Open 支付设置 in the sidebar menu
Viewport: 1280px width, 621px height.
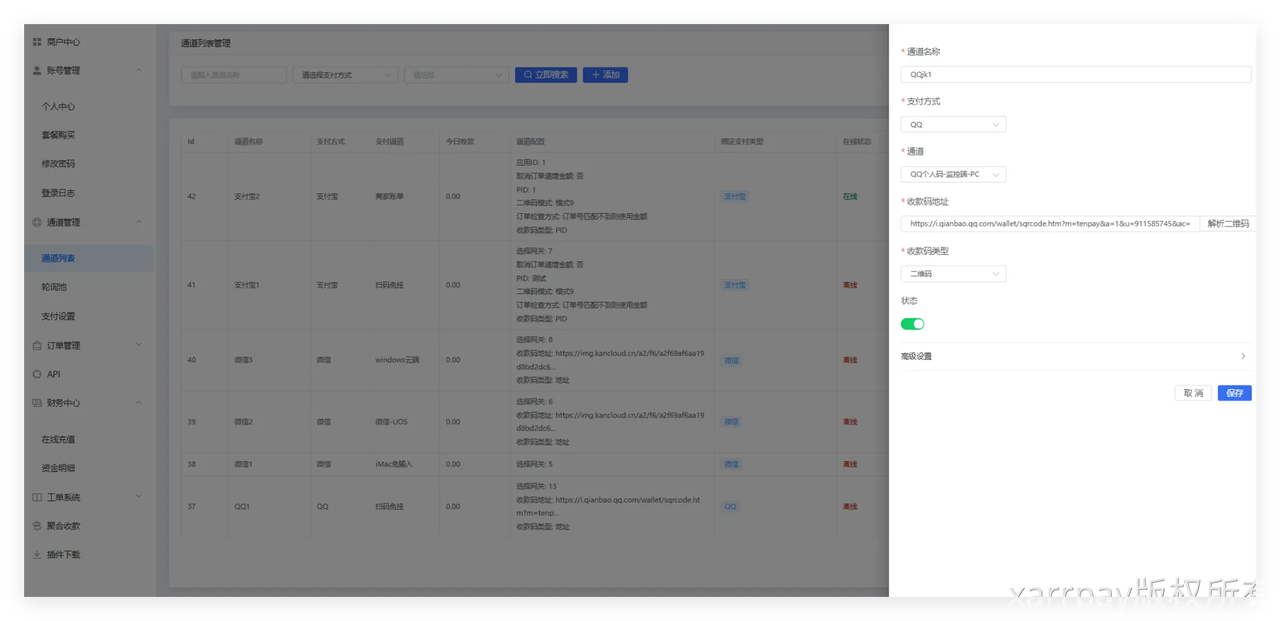click(58, 316)
